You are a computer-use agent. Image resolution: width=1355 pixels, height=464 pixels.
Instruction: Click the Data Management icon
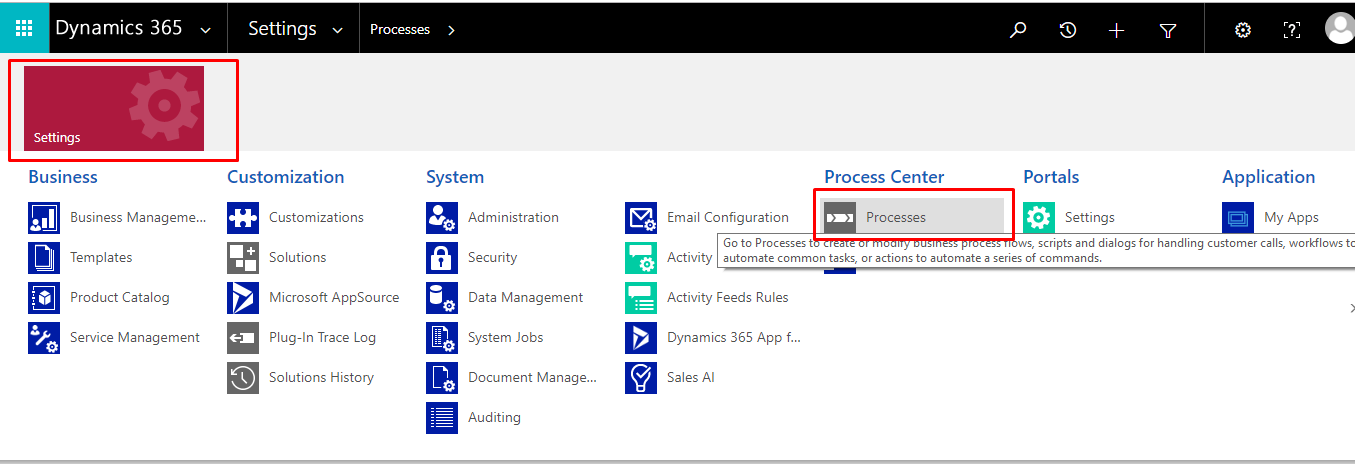coord(442,297)
